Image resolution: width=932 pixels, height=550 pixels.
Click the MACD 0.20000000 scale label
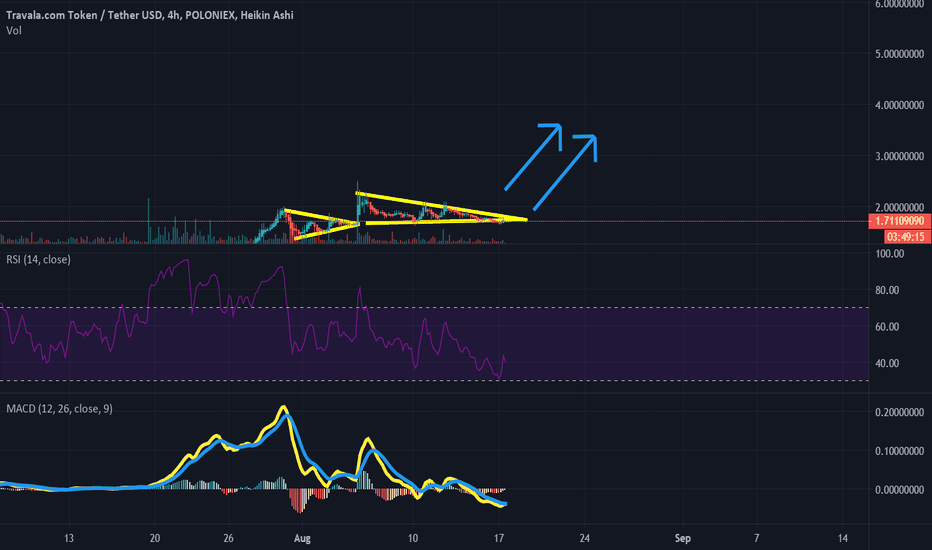click(x=899, y=412)
